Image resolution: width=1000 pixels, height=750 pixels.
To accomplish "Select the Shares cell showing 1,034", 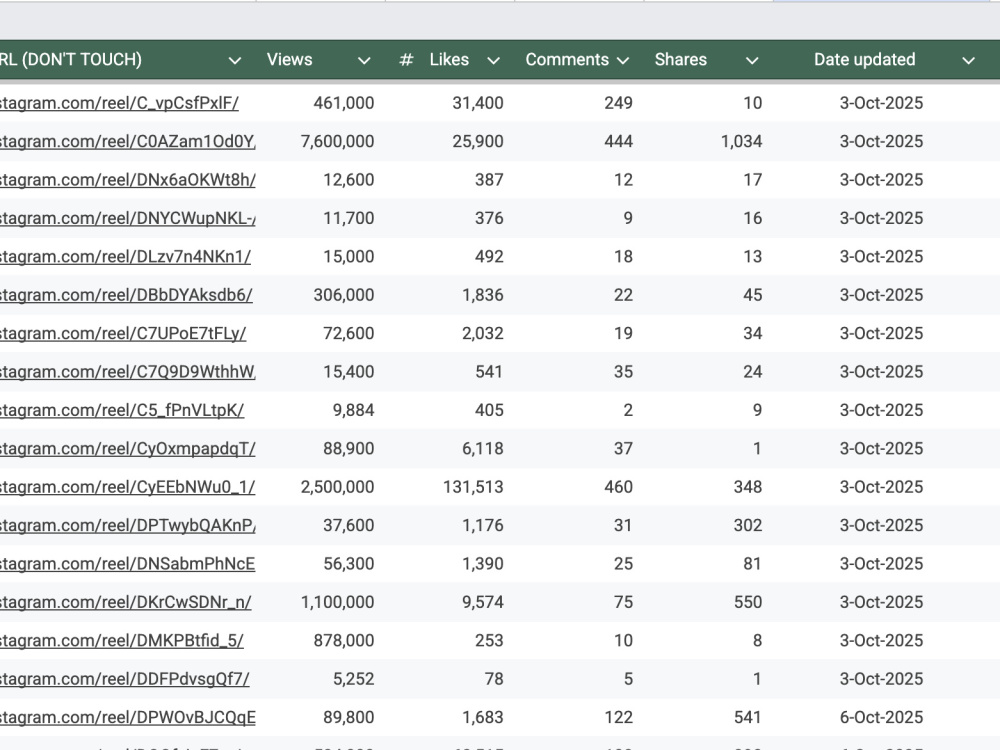I will tap(709, 142).
